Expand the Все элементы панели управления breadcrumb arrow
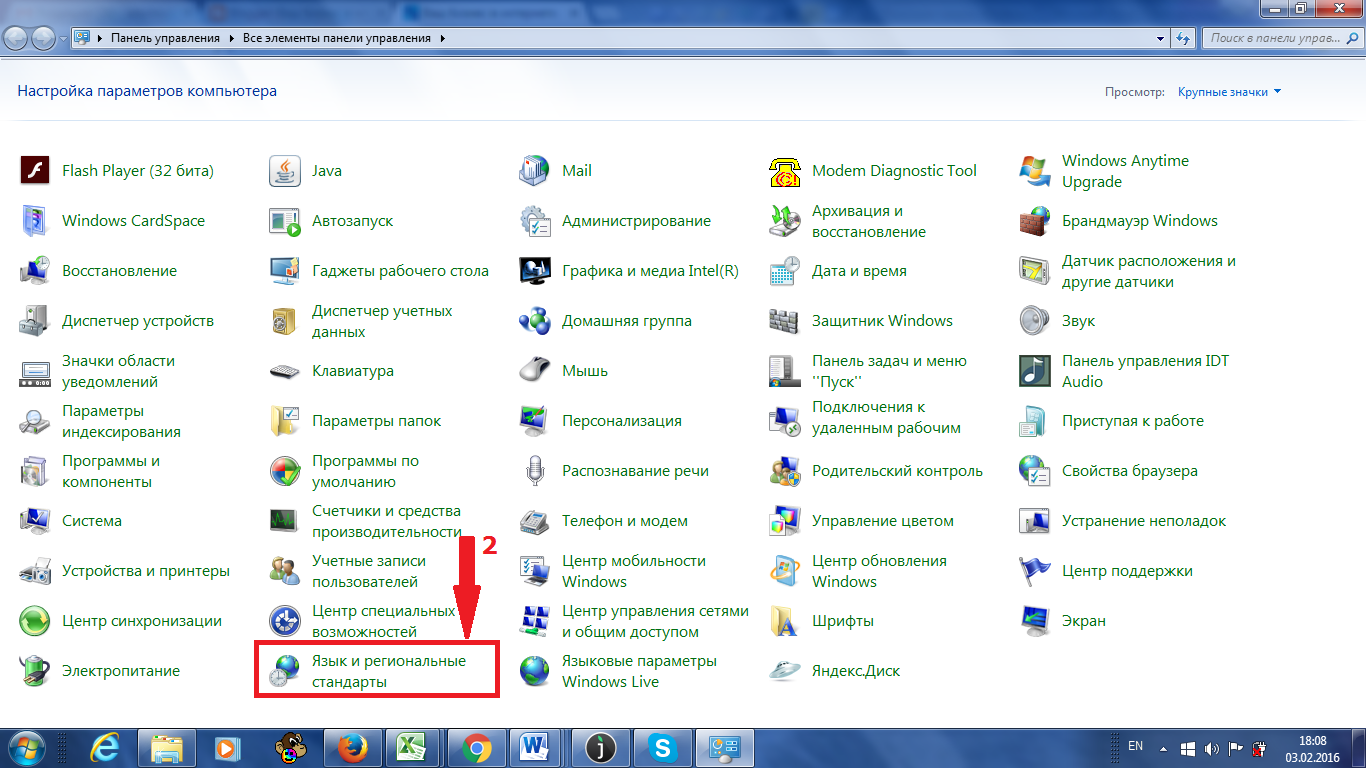Image resolution: width=1366 pixels, height=768 pixels. pyautogui.click(x=441, y=38)
